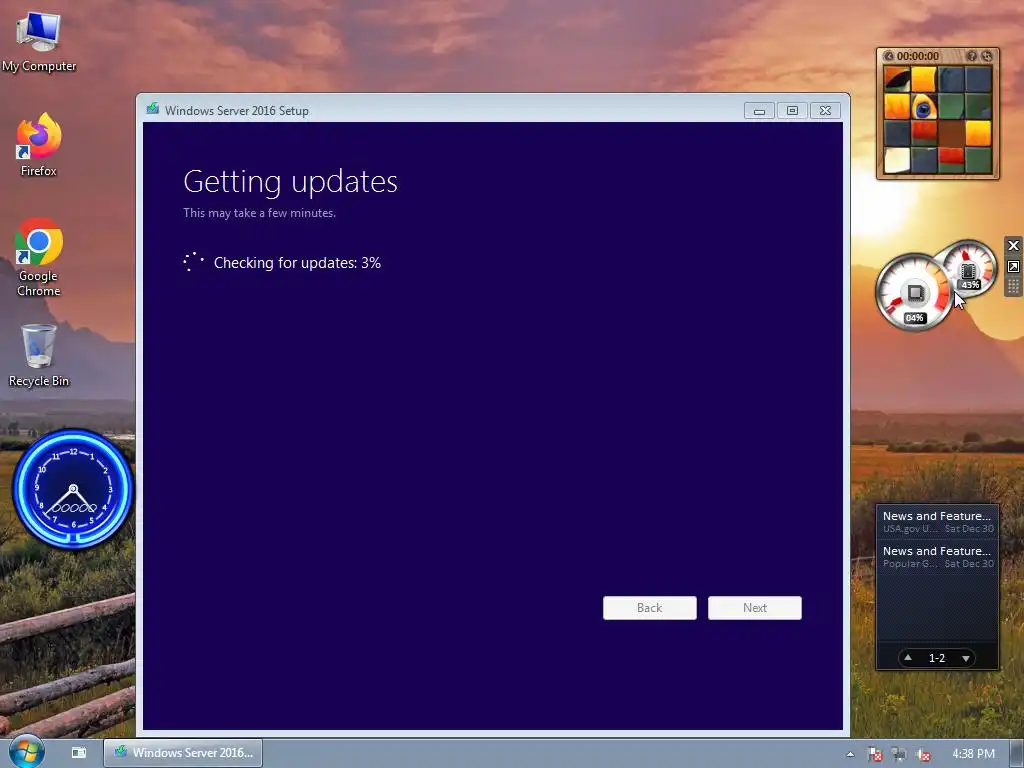Close the CPU meter gadget
1024x768 pixels.
[1013, 246]
